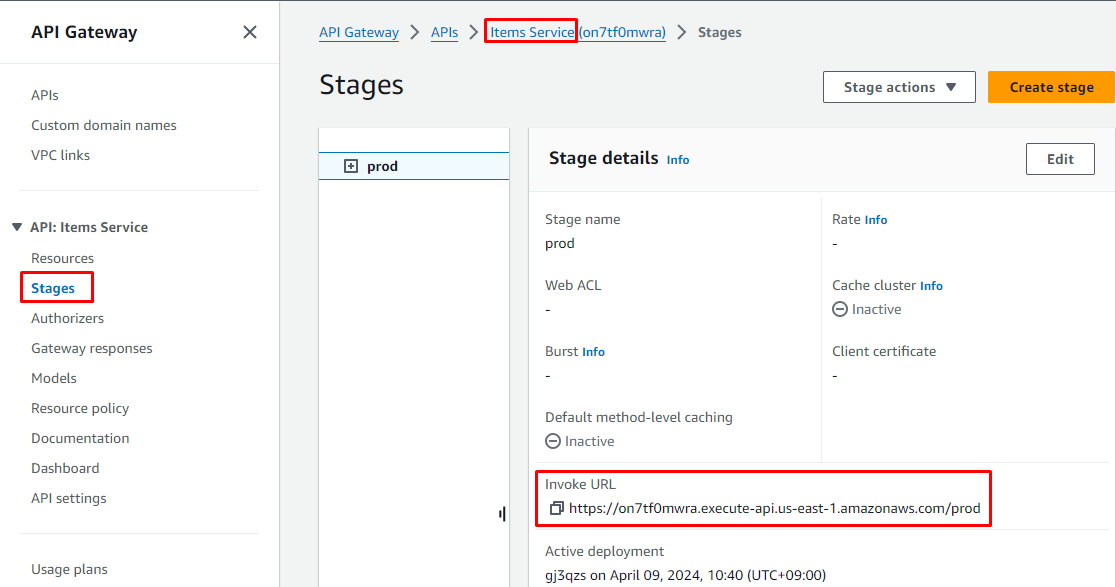Collapse the API: Items Service section

tap(17, 227)
